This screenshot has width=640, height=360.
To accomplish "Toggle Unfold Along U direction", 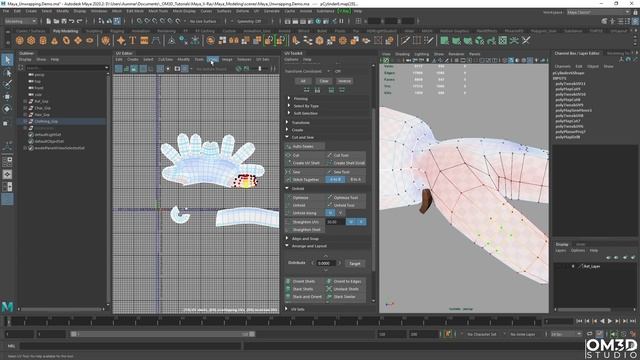I will click(x=330, y=213).
